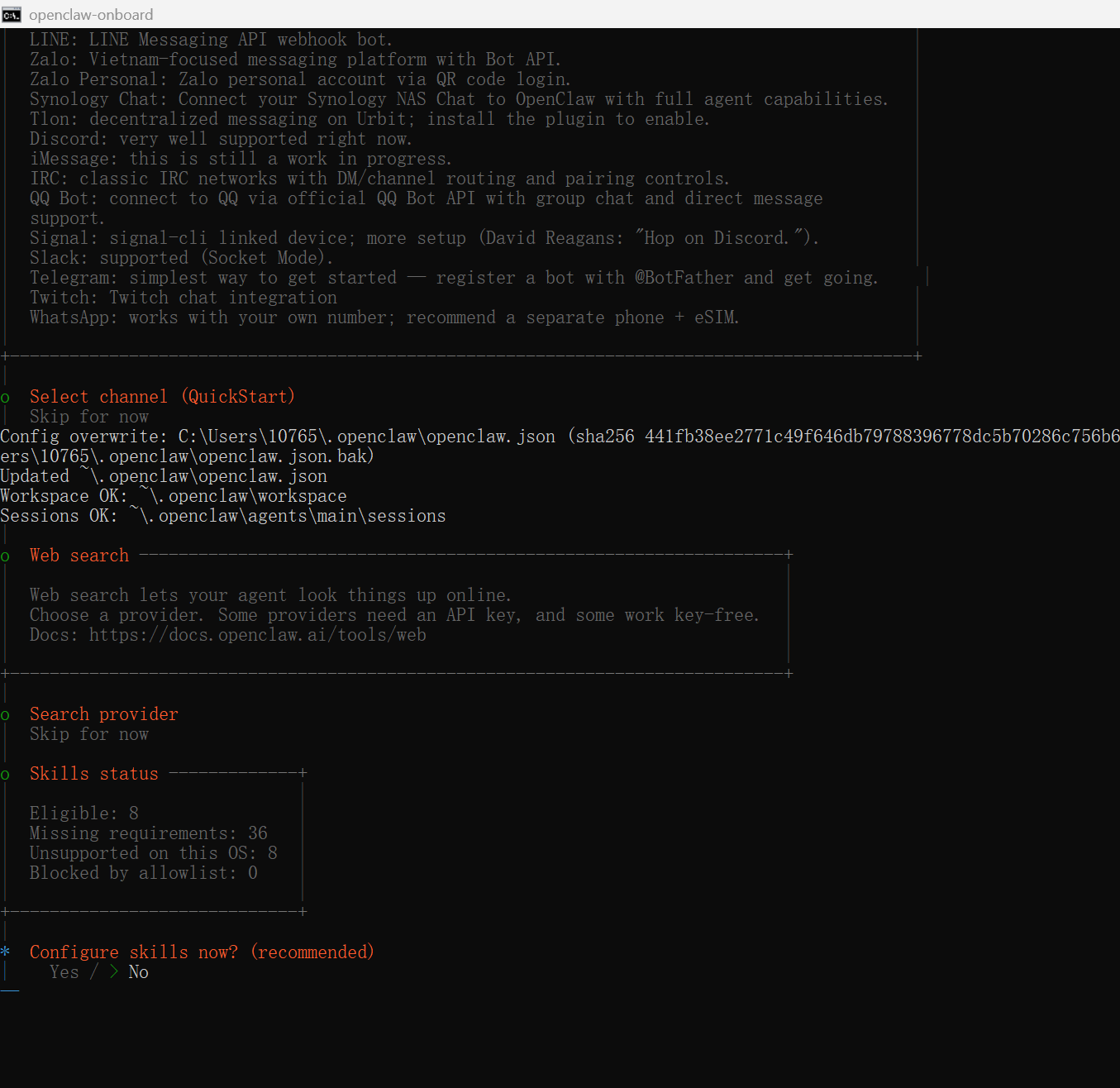The width and height of the screenshot is (1120, 1088).
Task: Click 'Web search lets your agent look' line
Action: (x=270, y=595)
